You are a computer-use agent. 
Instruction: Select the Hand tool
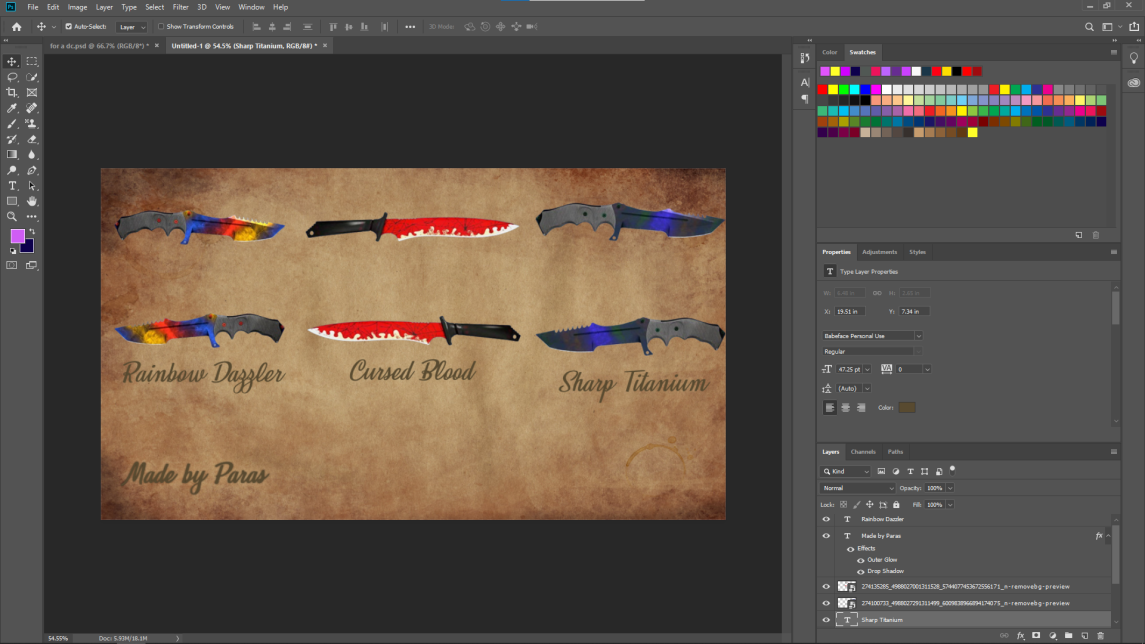coord(32,201)
